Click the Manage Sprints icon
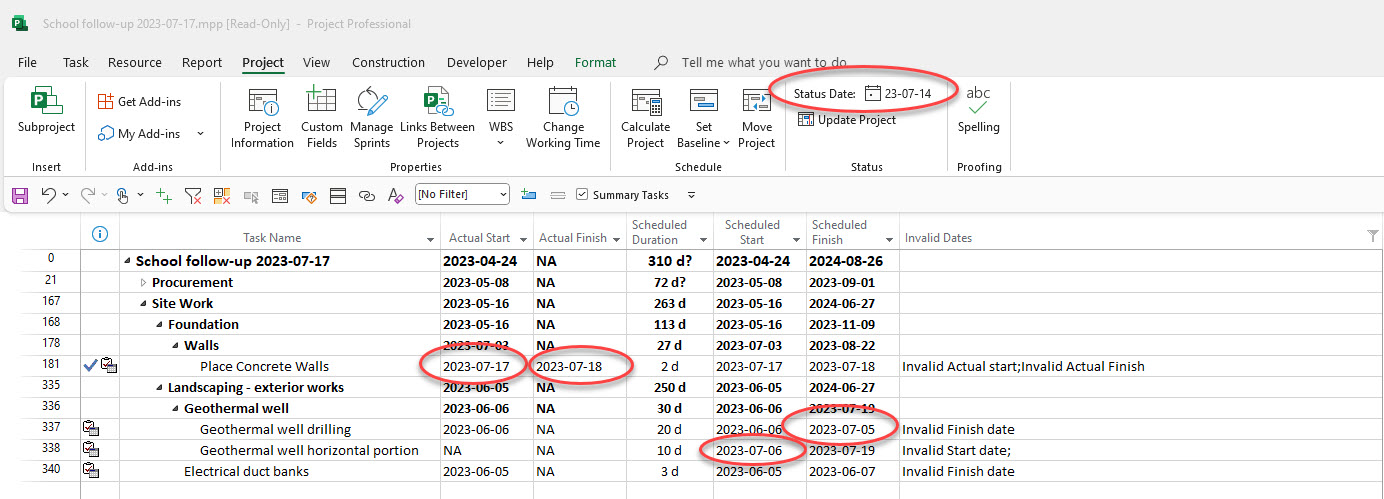Viewport: 1384px width, 499px height. point(372,118)
